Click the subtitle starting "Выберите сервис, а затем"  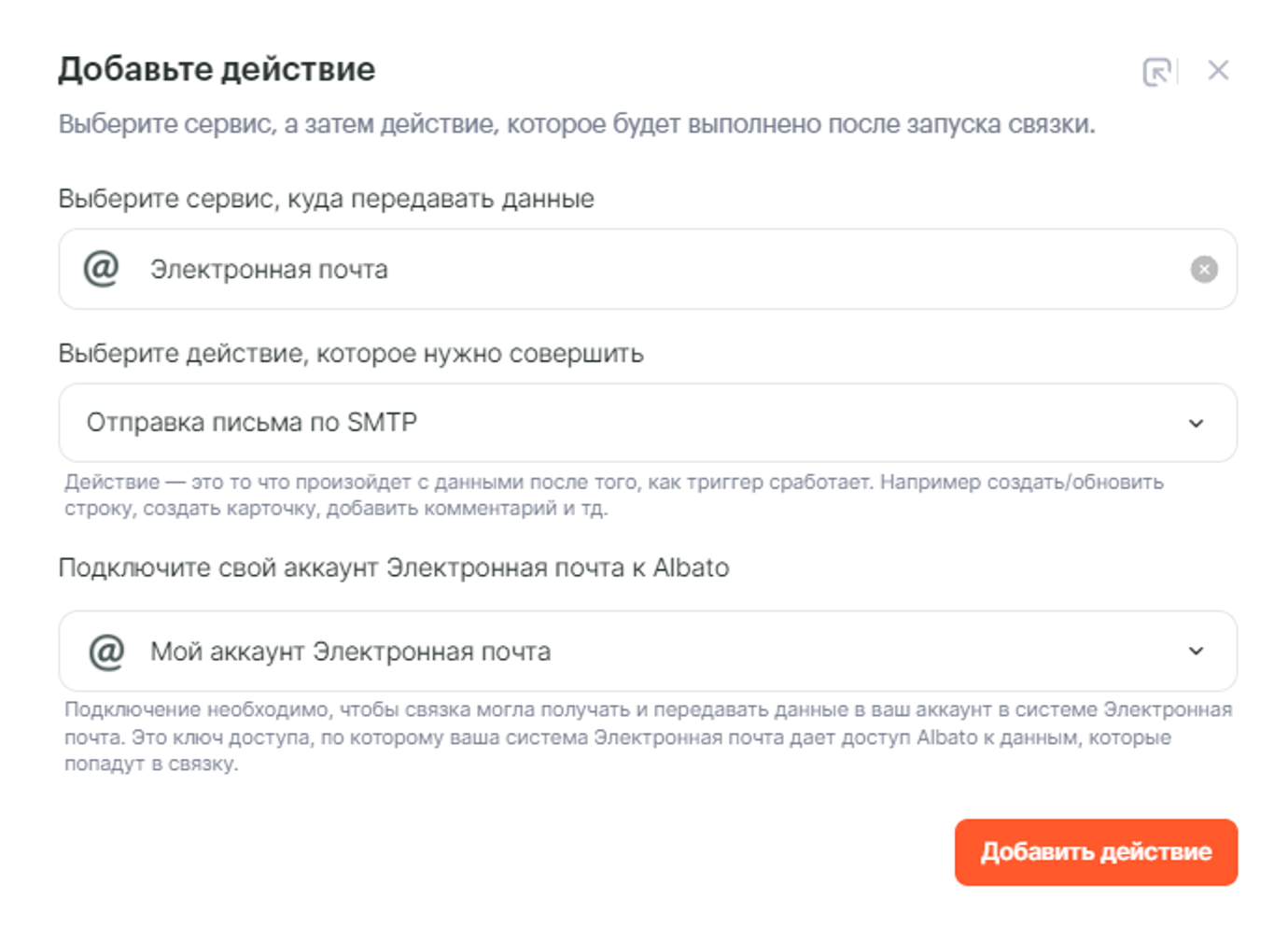pos(576,124)
